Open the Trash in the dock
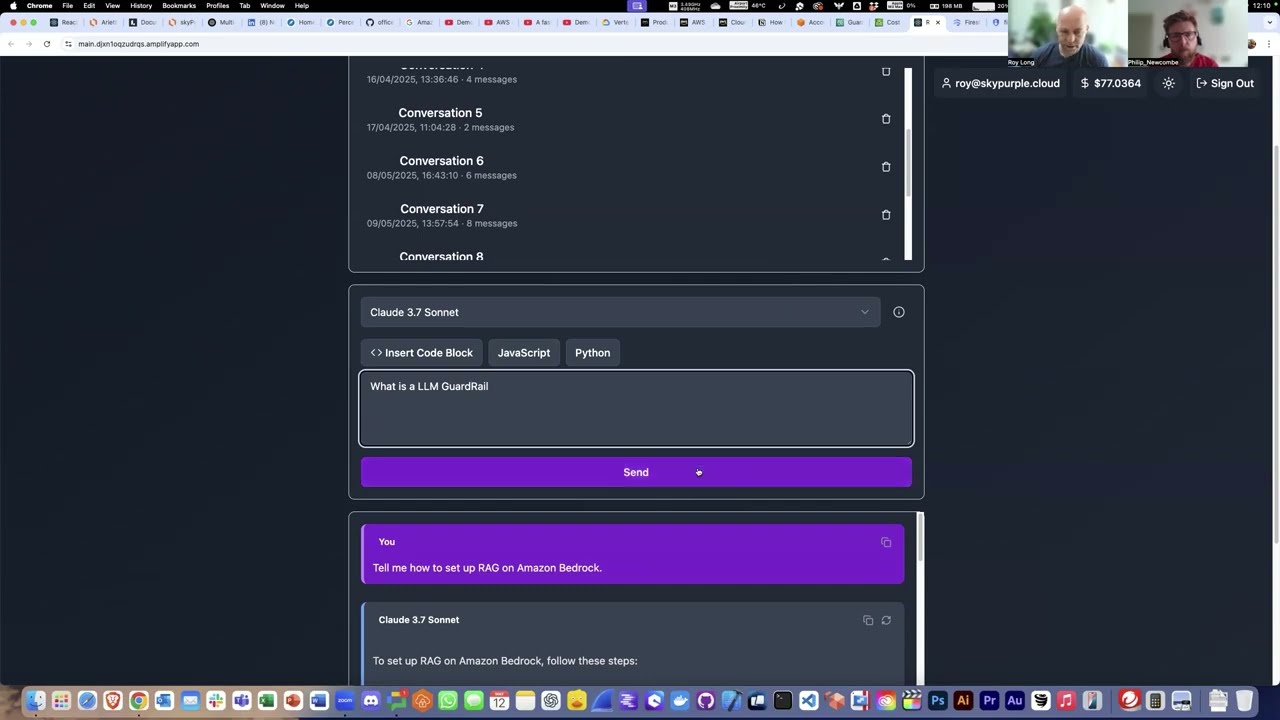The width and height of the screenshot is (1280, 720). click(1244, 701)
